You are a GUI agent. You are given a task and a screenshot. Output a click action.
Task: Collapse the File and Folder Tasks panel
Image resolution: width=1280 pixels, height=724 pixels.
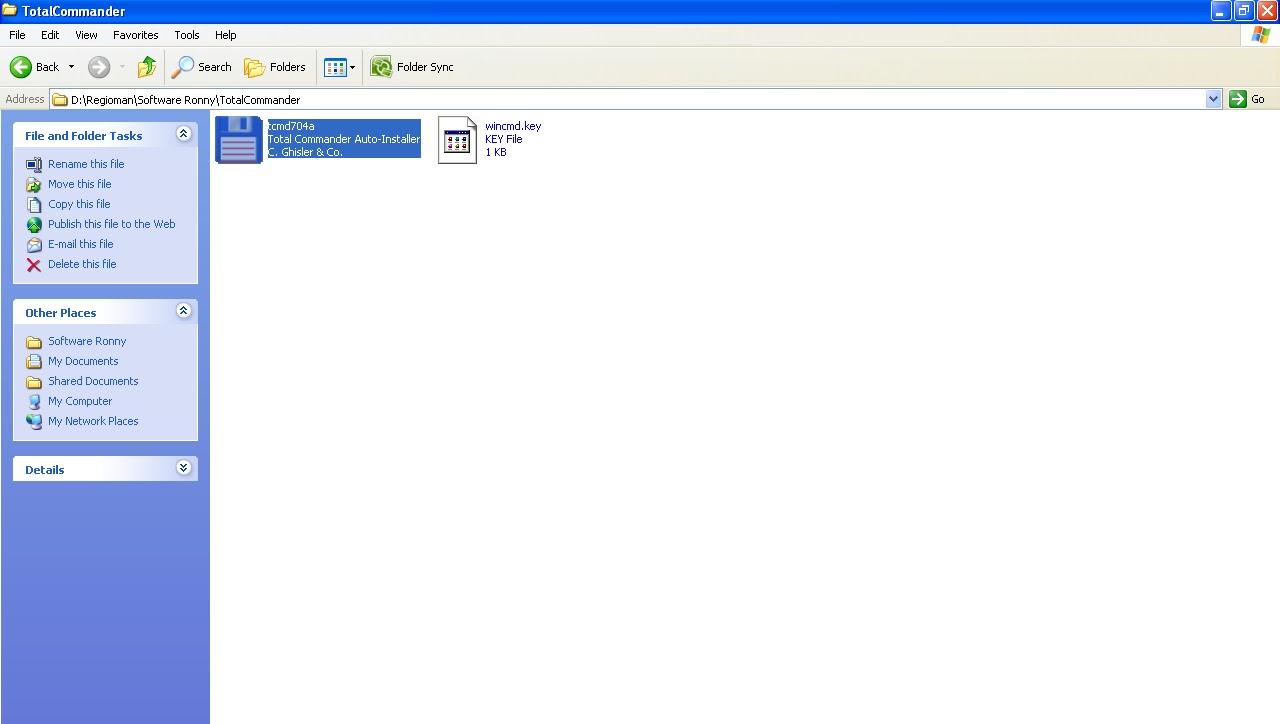click(x=183, y=133)
